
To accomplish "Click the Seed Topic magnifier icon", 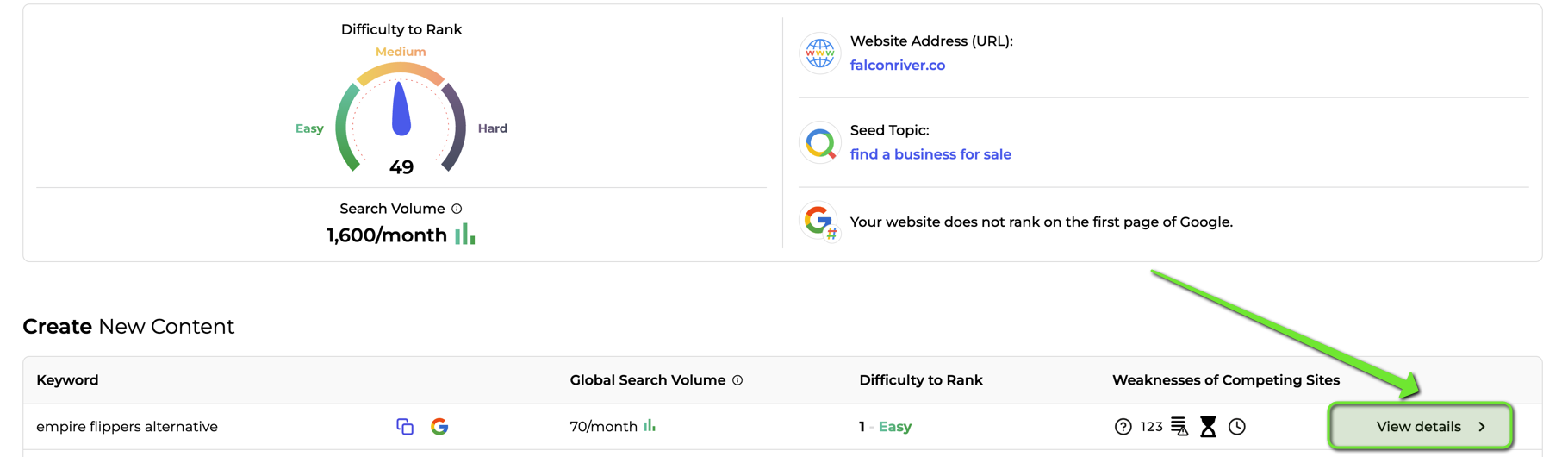I will [x=819, y=142].
